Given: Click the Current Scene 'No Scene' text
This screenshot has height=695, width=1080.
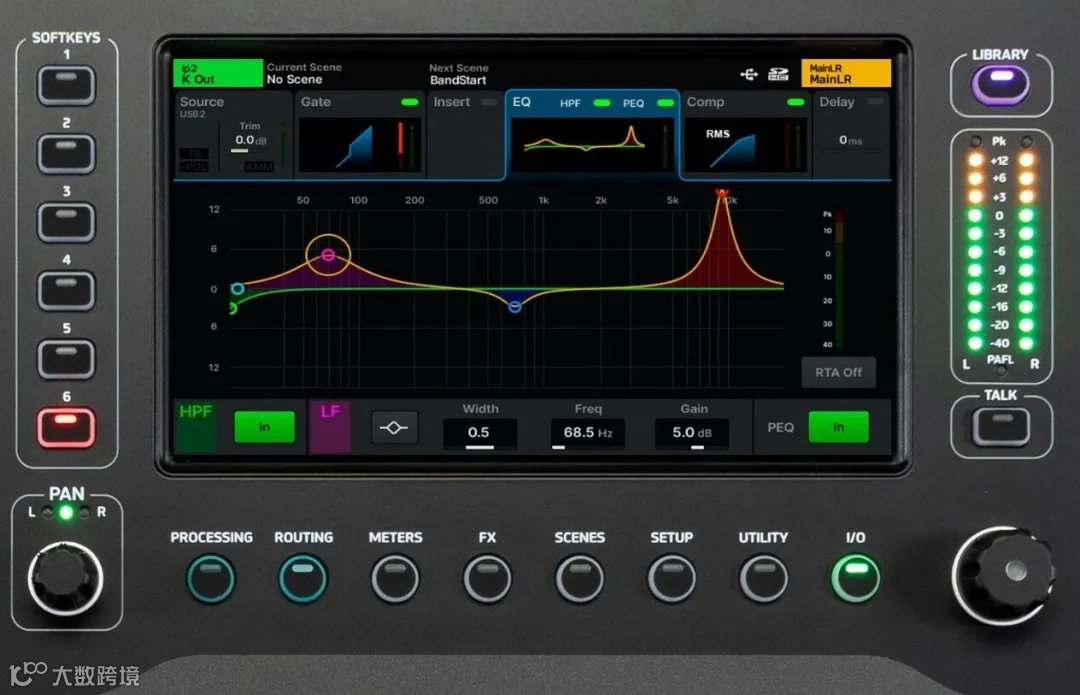Looking at the screenshot, I should pos(294,80).
